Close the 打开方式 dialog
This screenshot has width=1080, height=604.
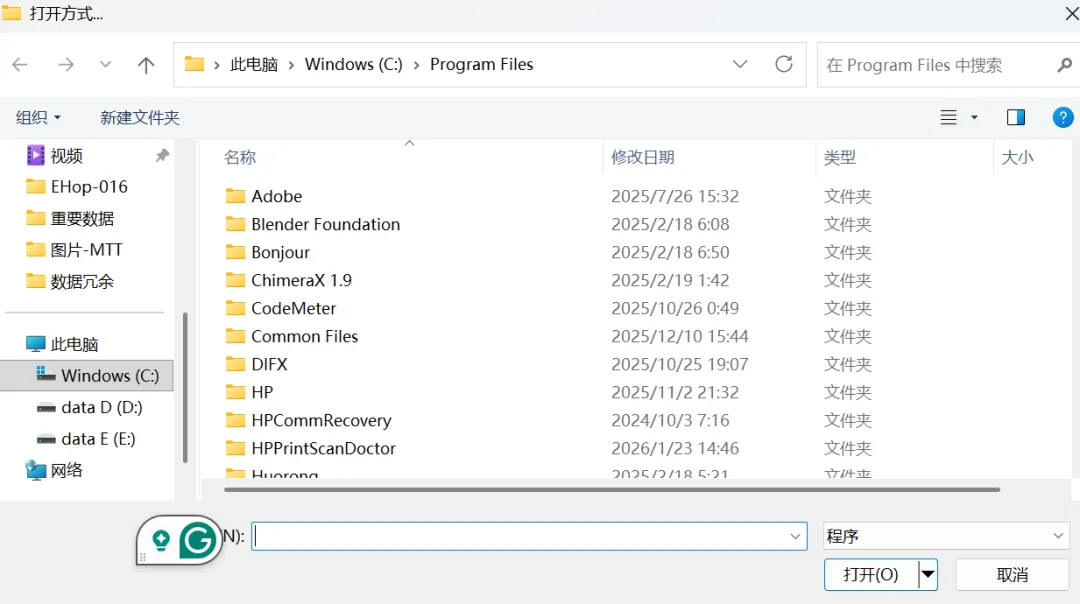coord(1071,14)
